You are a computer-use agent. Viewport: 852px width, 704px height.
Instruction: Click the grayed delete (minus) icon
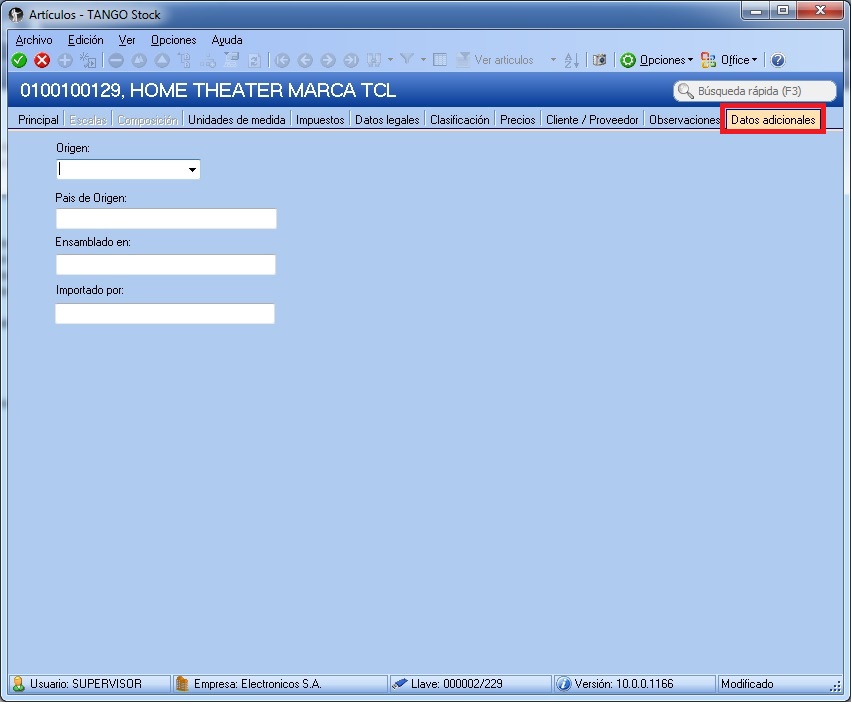pyautogui.click(x=116, y=60)
